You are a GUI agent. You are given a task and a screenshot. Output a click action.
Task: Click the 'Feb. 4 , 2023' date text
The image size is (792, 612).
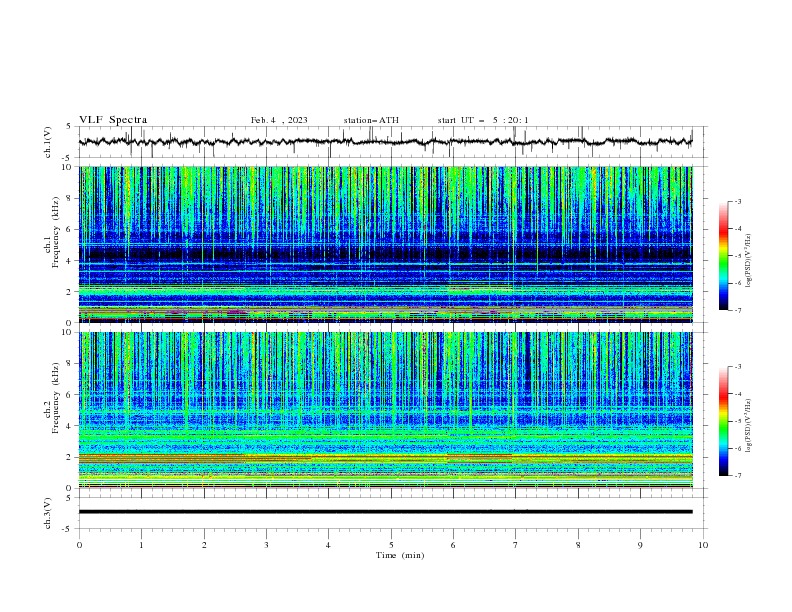pyautogui.click(x=279, y=120)
